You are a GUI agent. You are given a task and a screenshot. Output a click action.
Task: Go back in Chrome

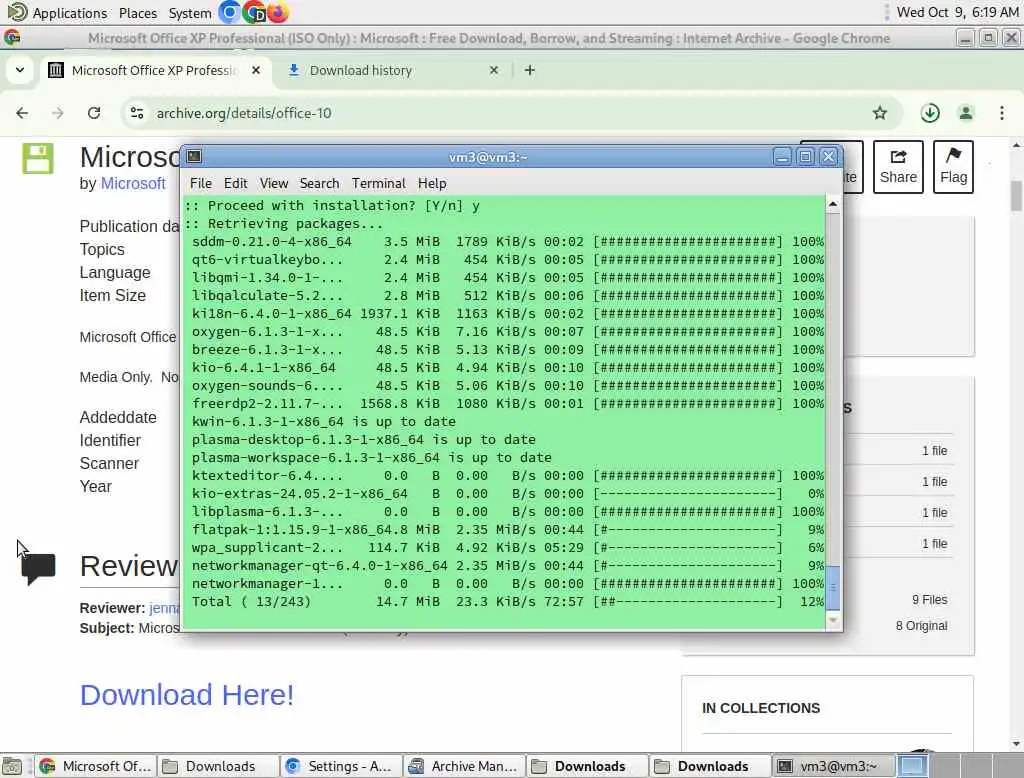coord(22,113)
